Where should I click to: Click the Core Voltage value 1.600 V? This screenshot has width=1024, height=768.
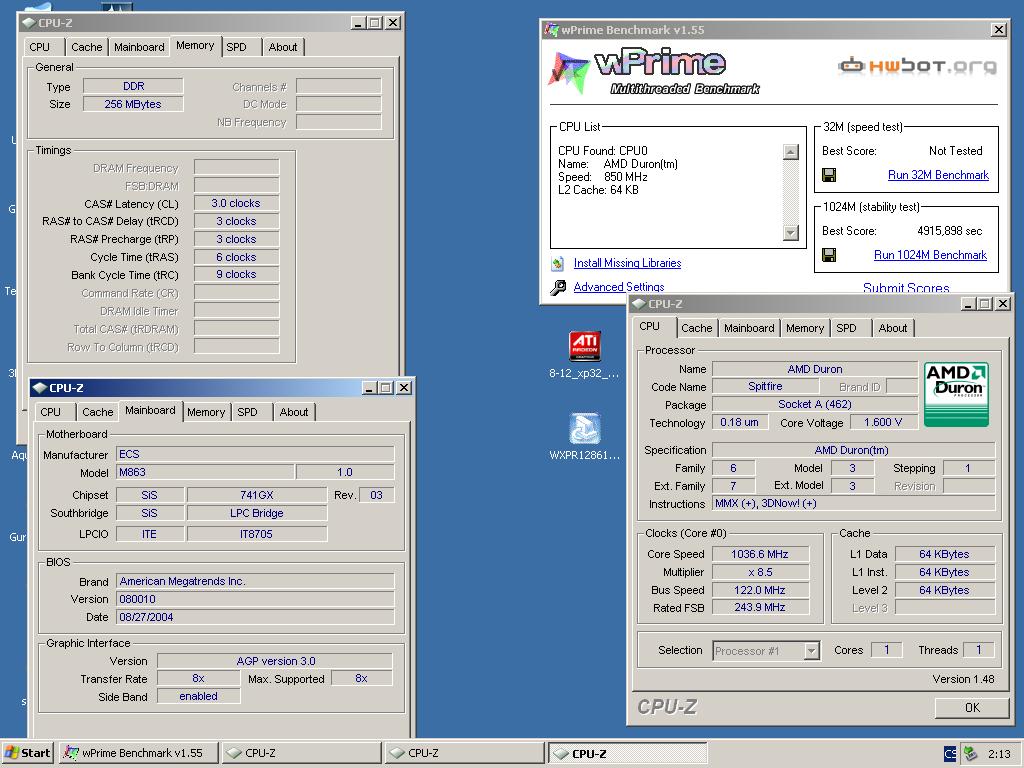(x=883, y=423)
